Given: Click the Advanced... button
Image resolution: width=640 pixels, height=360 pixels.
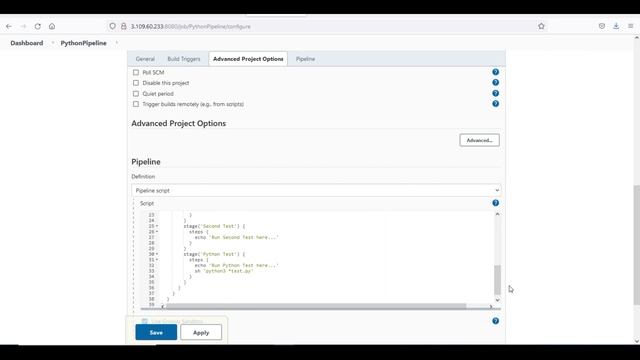Looking at the screenshot, I should pos(479,140).
